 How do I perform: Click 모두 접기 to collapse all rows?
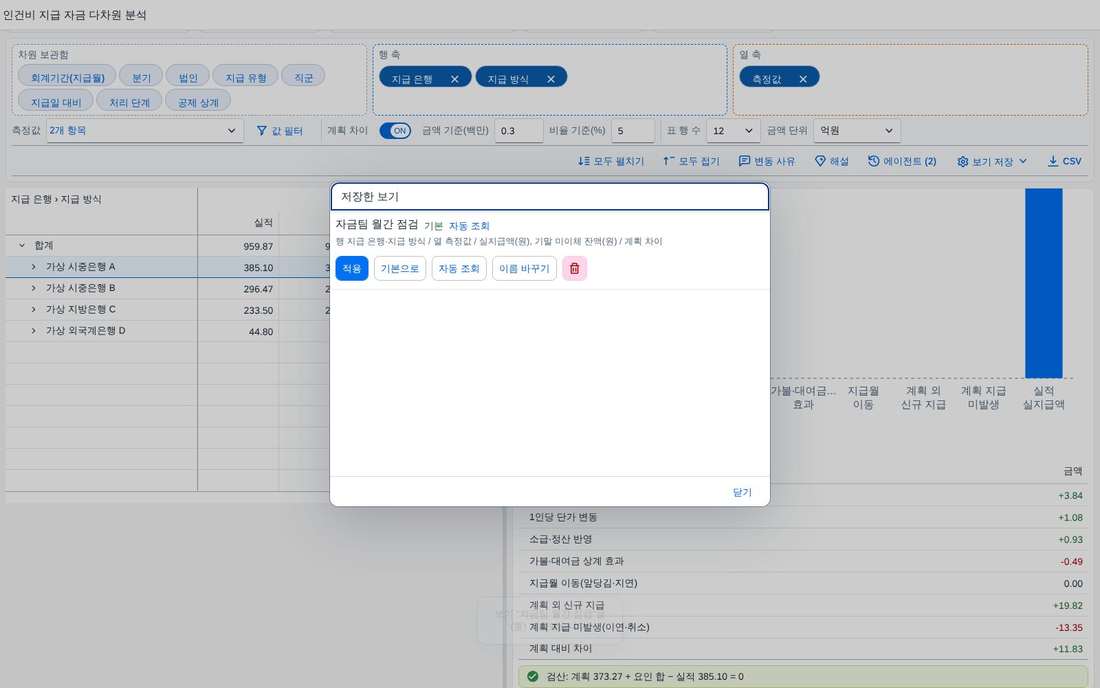click(691, 161)
